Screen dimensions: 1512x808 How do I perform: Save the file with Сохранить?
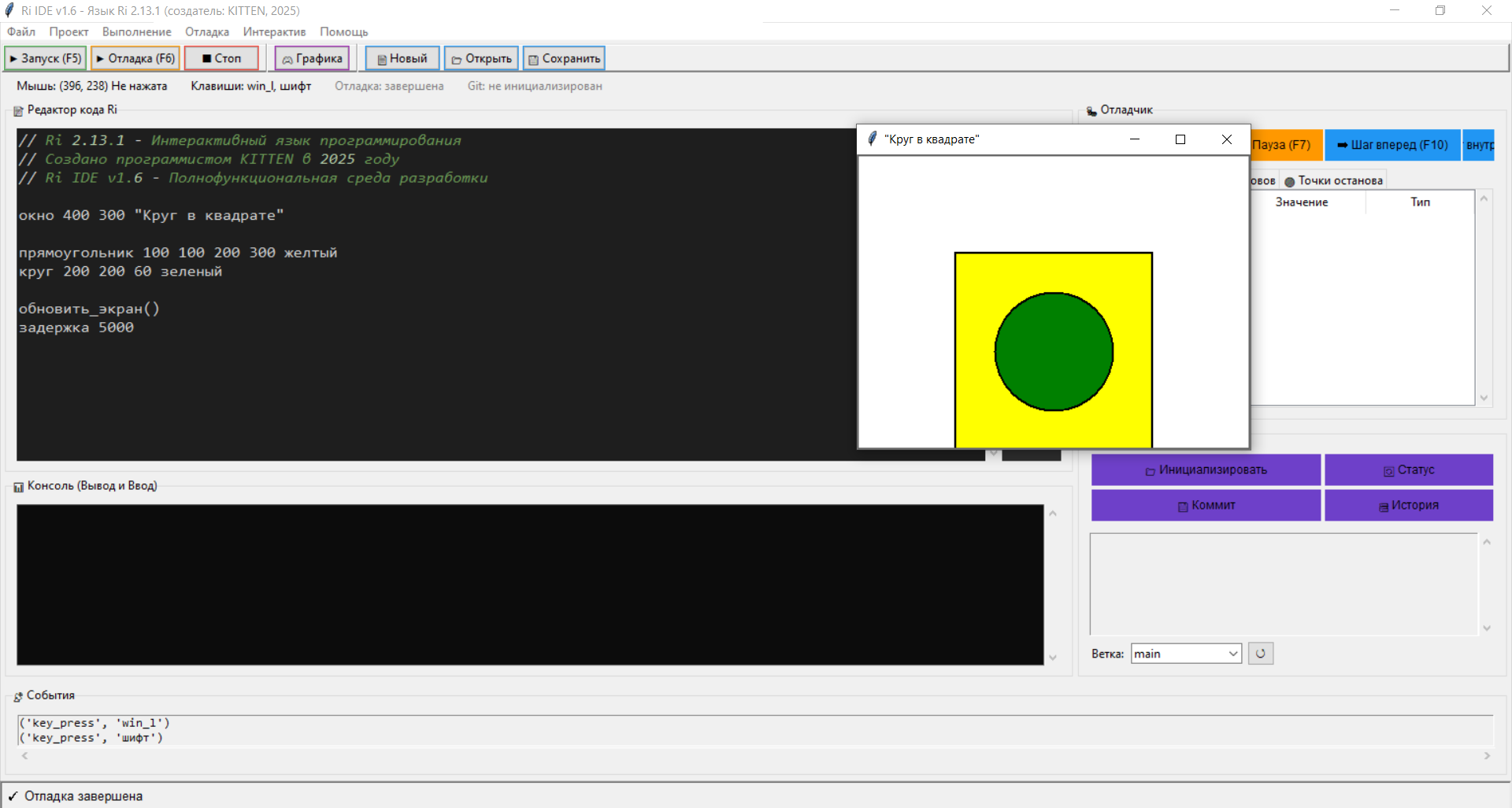[x=564, y=58]
